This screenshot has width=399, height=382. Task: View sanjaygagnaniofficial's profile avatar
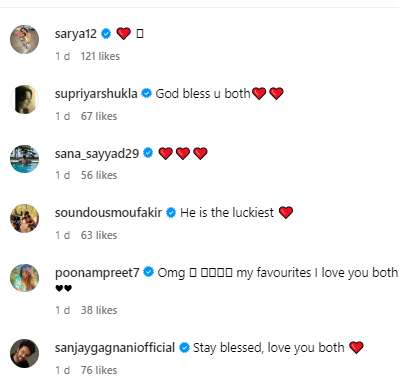24,353
